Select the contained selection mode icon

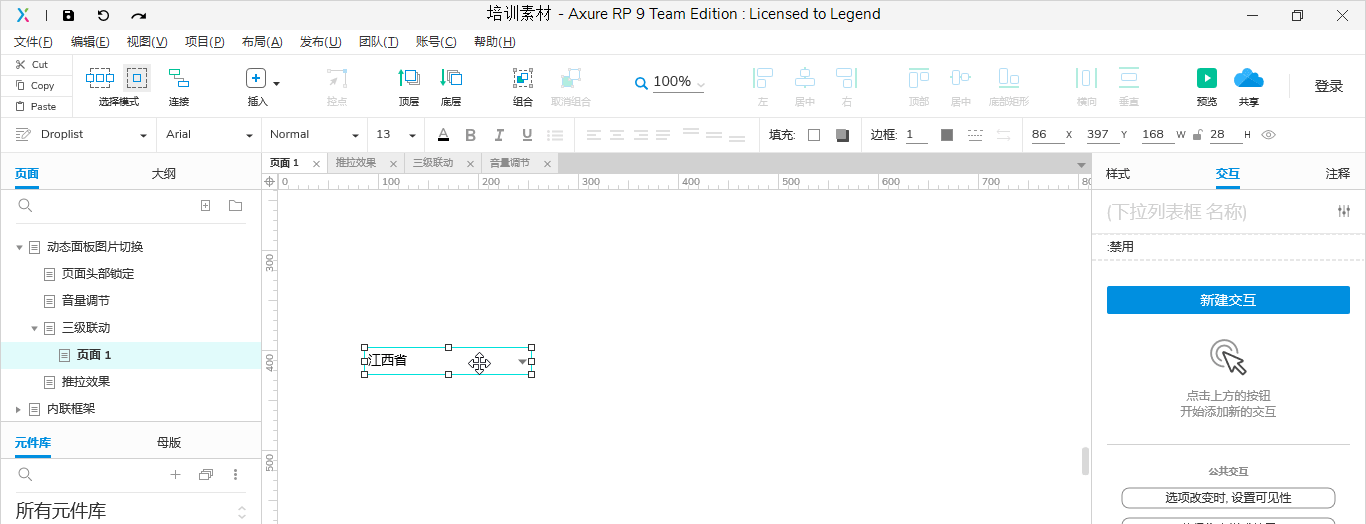click(x=137, y=78)
